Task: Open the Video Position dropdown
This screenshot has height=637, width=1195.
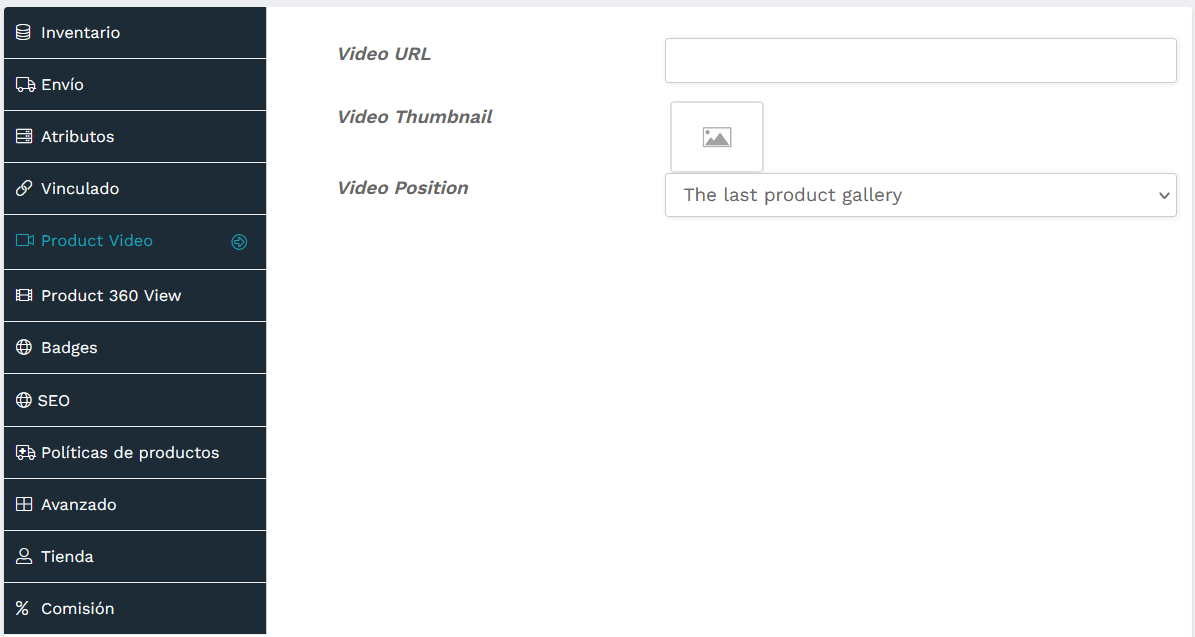Action: point(920,195)
